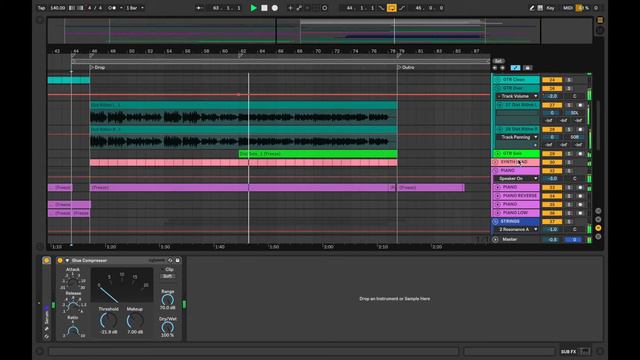Unfold the GTR Clean track
This screenshot has height=360, width=640.
coord(498,80)
